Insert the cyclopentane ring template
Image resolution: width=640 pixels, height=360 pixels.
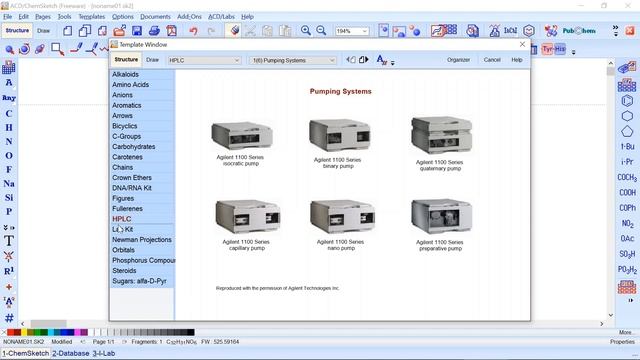coord(627,131)
